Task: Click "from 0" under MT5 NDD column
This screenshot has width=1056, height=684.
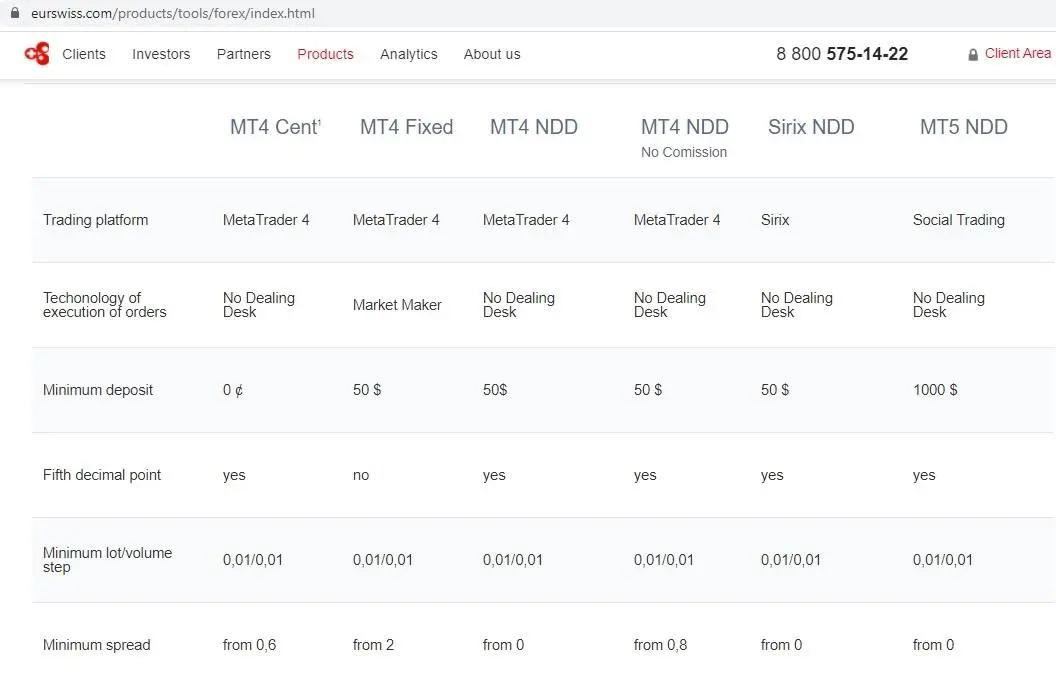Action: [933, 645]
